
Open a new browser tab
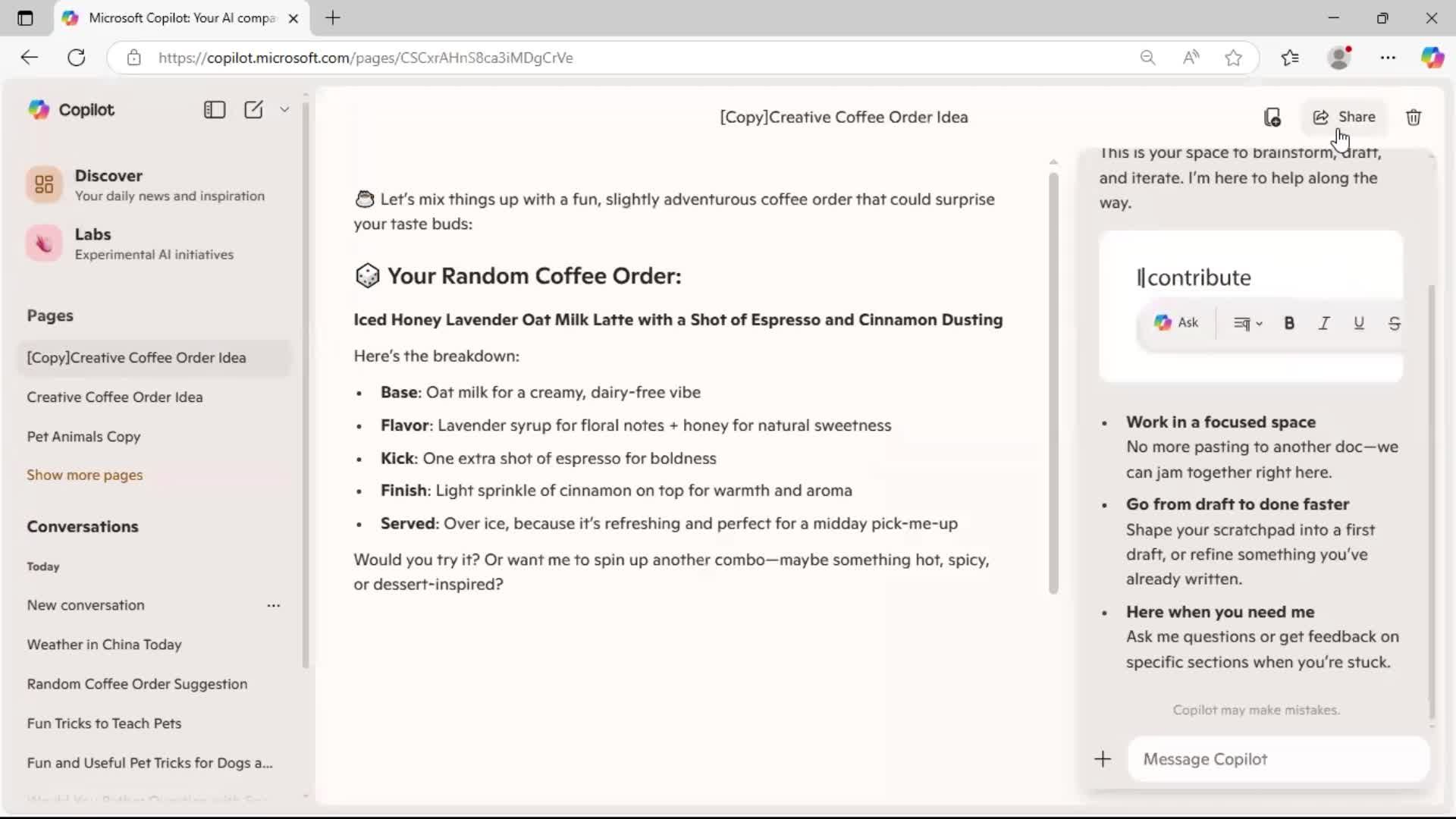point(333,18)
